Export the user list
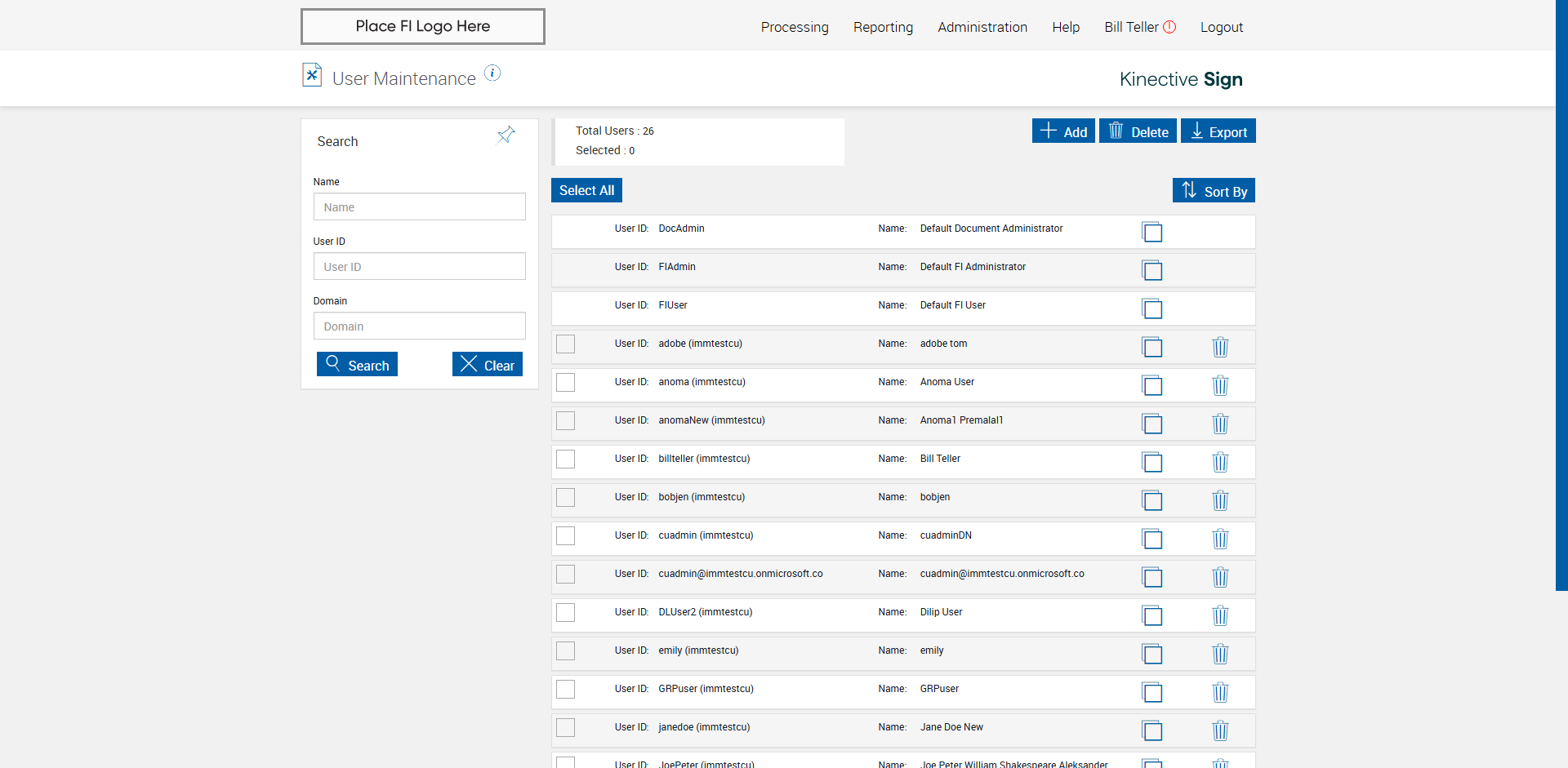This screenshot has height=768, width=1568. coord(1218,131)
